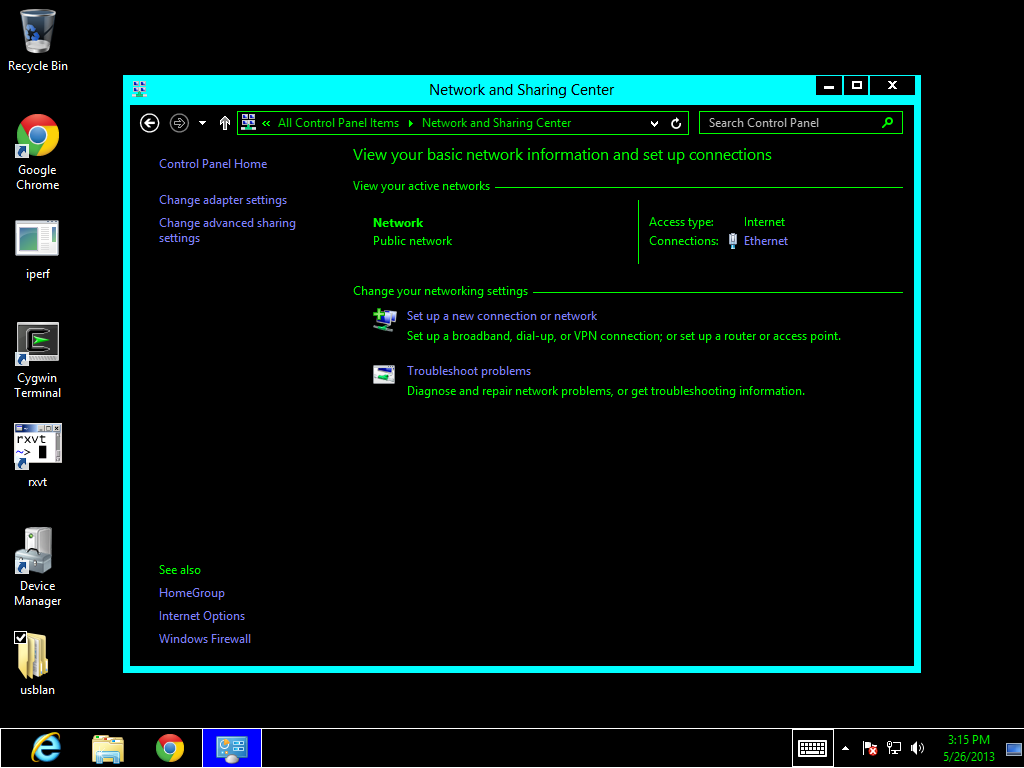Select the Device Manager desktop shortcut

point(37,568)
